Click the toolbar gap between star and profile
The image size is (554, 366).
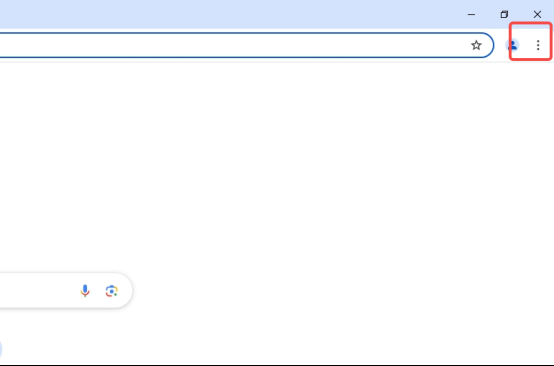coord(500,45)
